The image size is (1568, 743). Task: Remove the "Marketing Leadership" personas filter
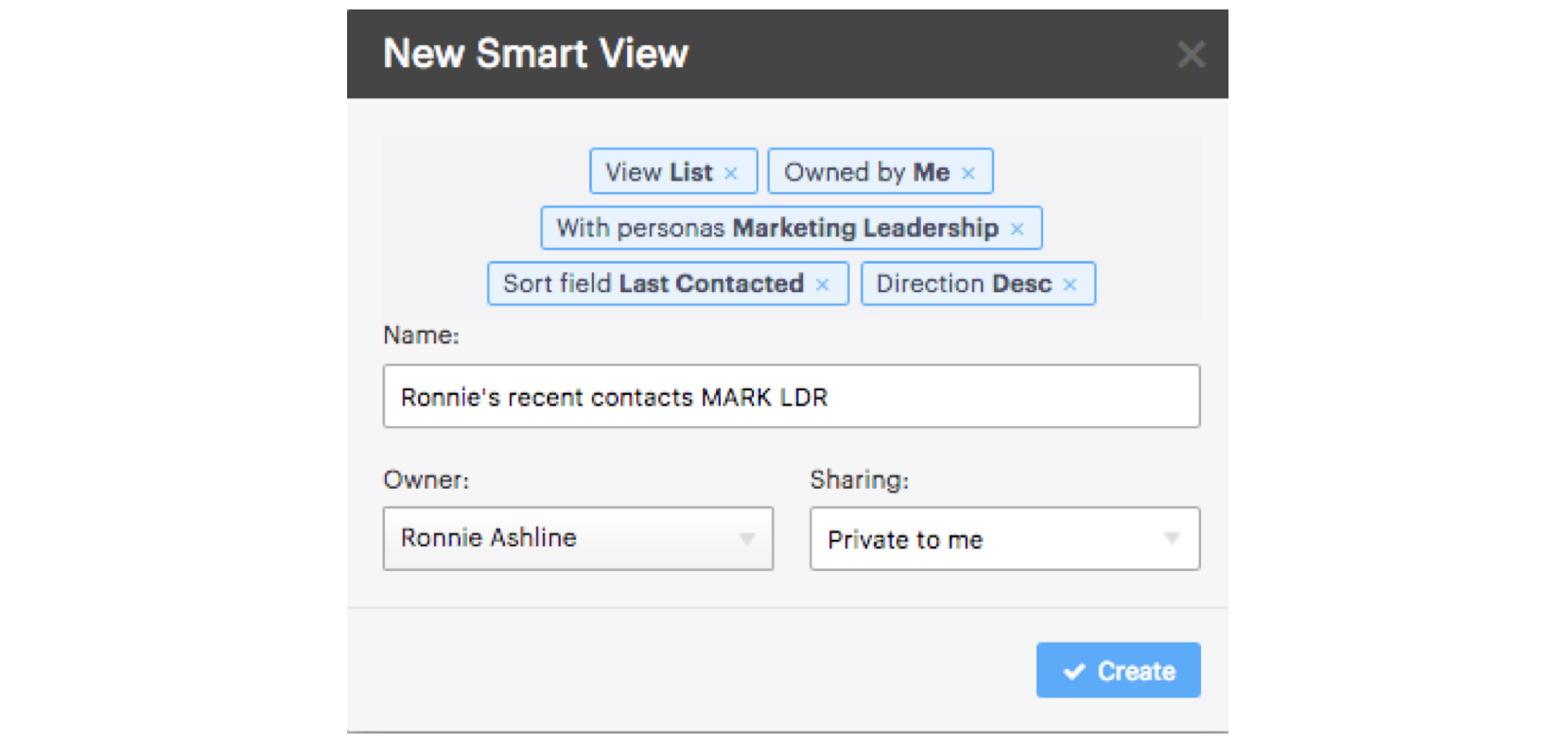[x=1018, y=228]
